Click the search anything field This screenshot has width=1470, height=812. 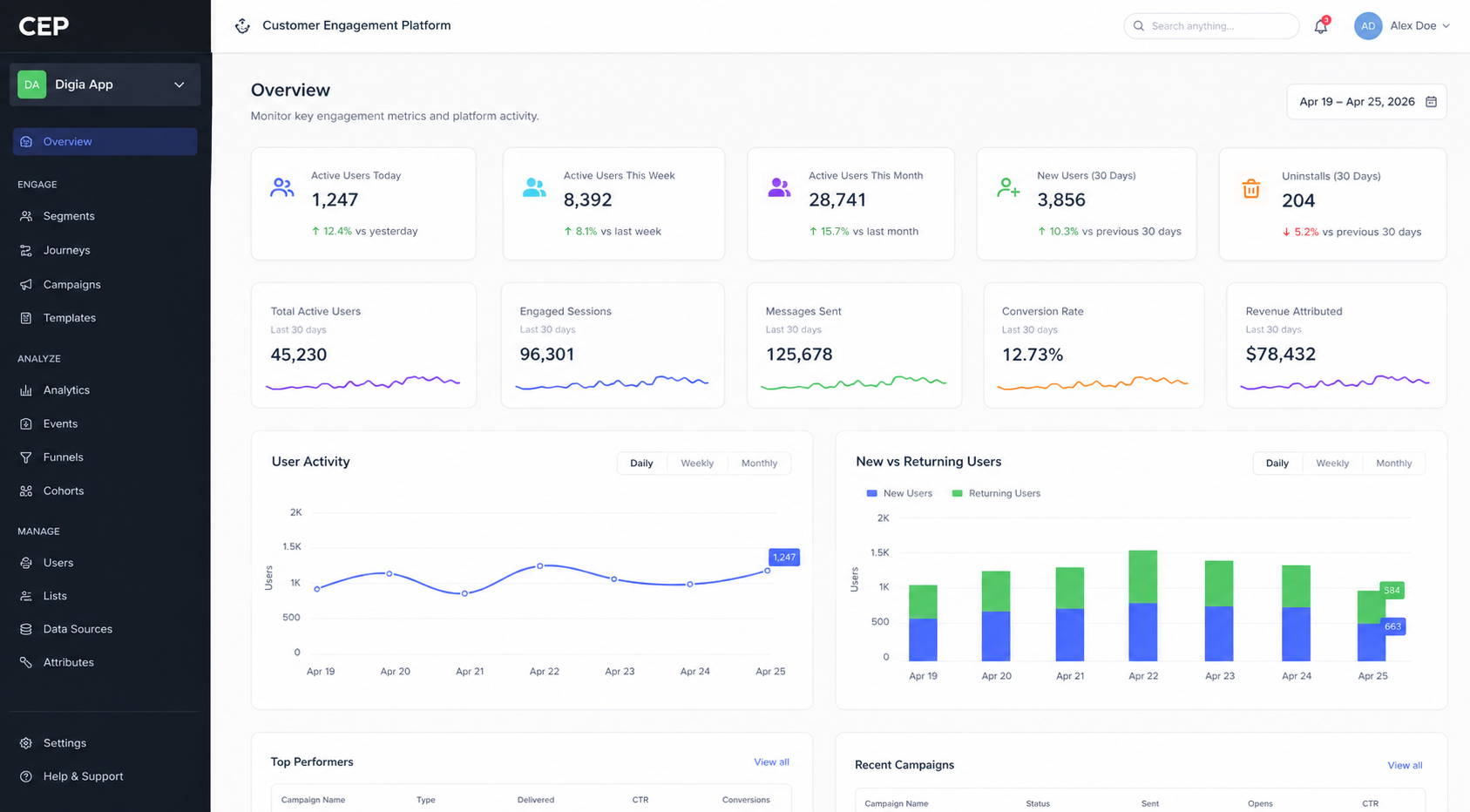[1211, 25]
